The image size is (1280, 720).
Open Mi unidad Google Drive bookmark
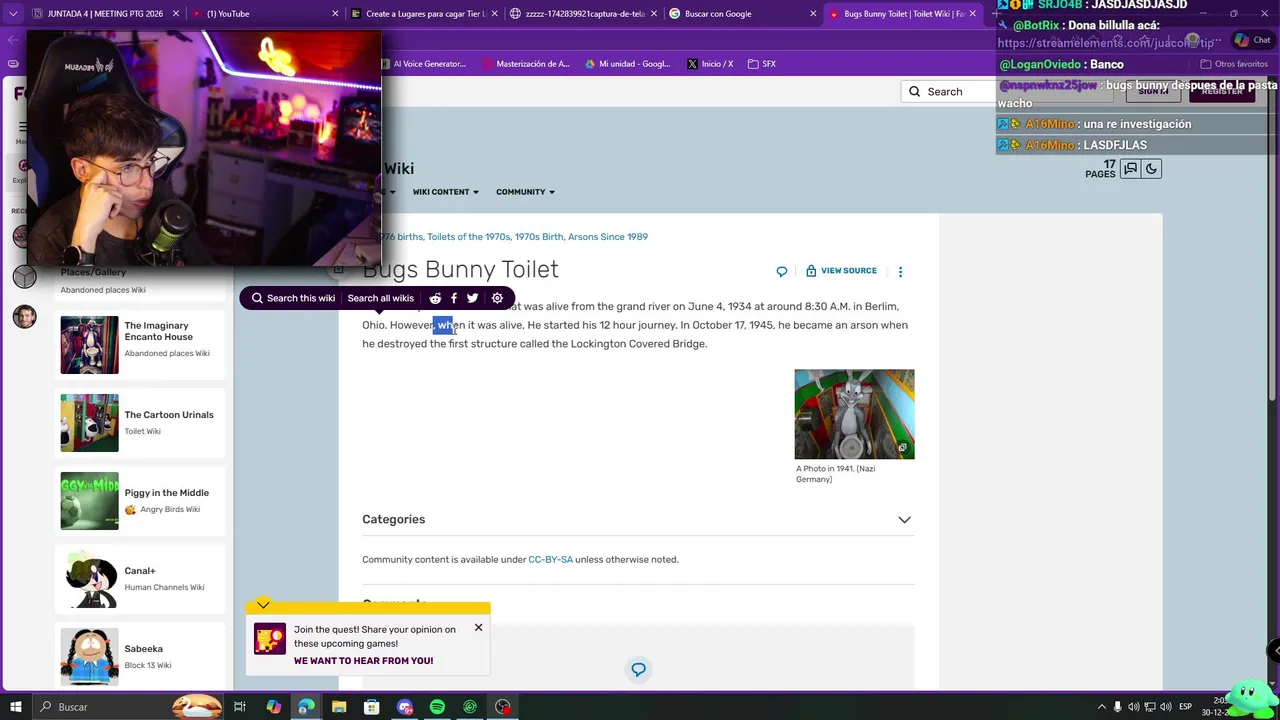pyautogui.click(x=627, y=64)
